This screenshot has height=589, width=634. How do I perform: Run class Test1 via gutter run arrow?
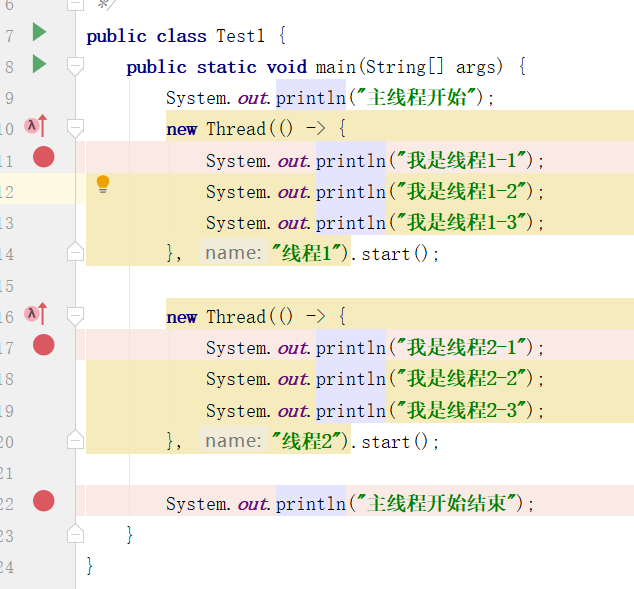pyautogui.click(x=39, y=32)
